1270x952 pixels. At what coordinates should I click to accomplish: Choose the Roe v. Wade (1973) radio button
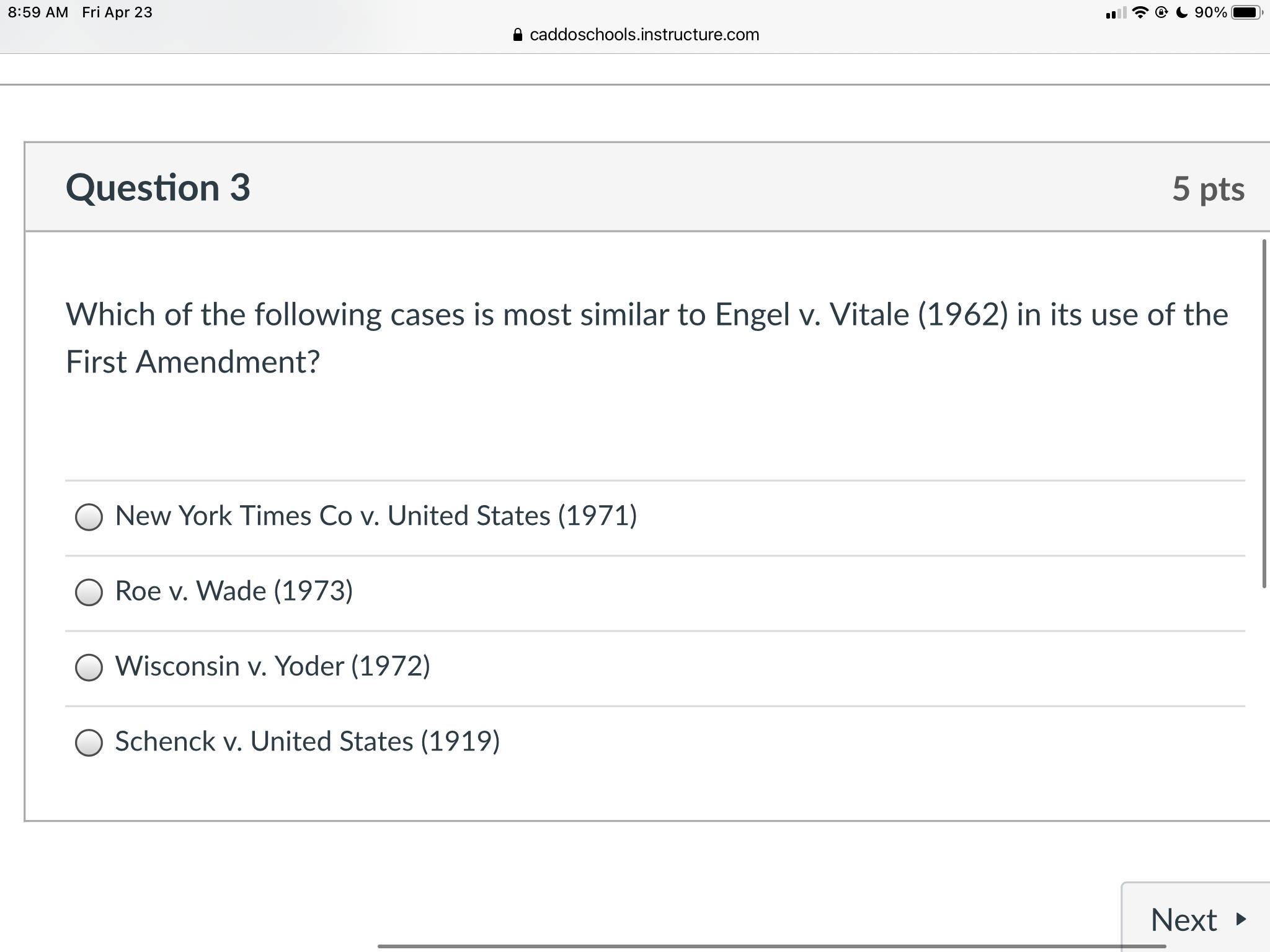pyautogui.click(x=89, y=592)
